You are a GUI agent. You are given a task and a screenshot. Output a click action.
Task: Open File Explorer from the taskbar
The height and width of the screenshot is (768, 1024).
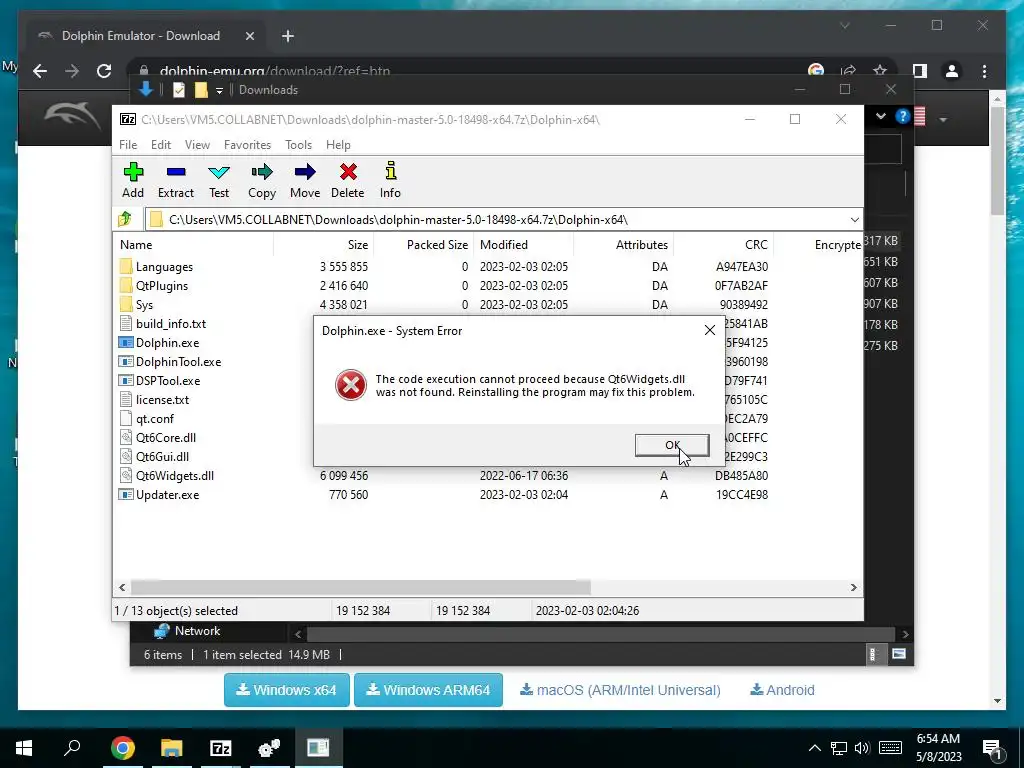click(171, 748)
